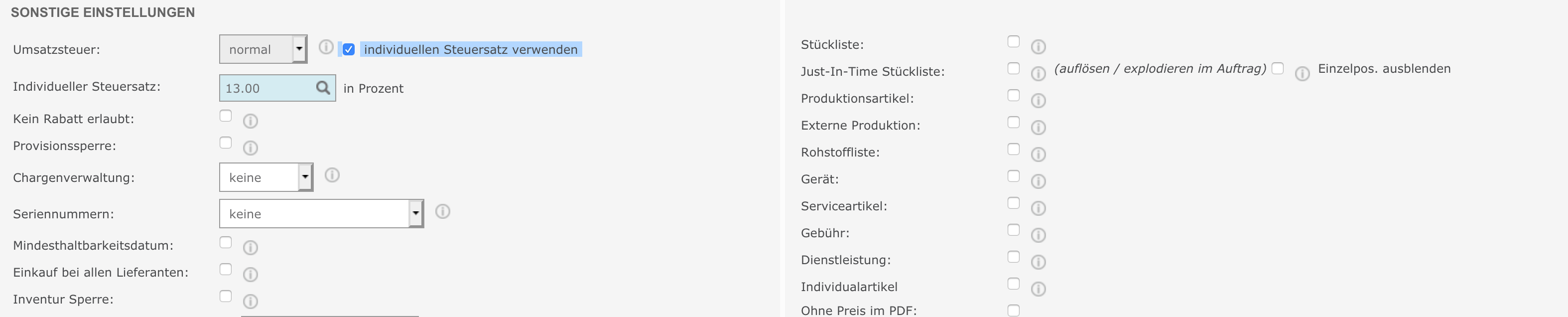Click info icon next to Dienstleistung

tap(1038, 262)
